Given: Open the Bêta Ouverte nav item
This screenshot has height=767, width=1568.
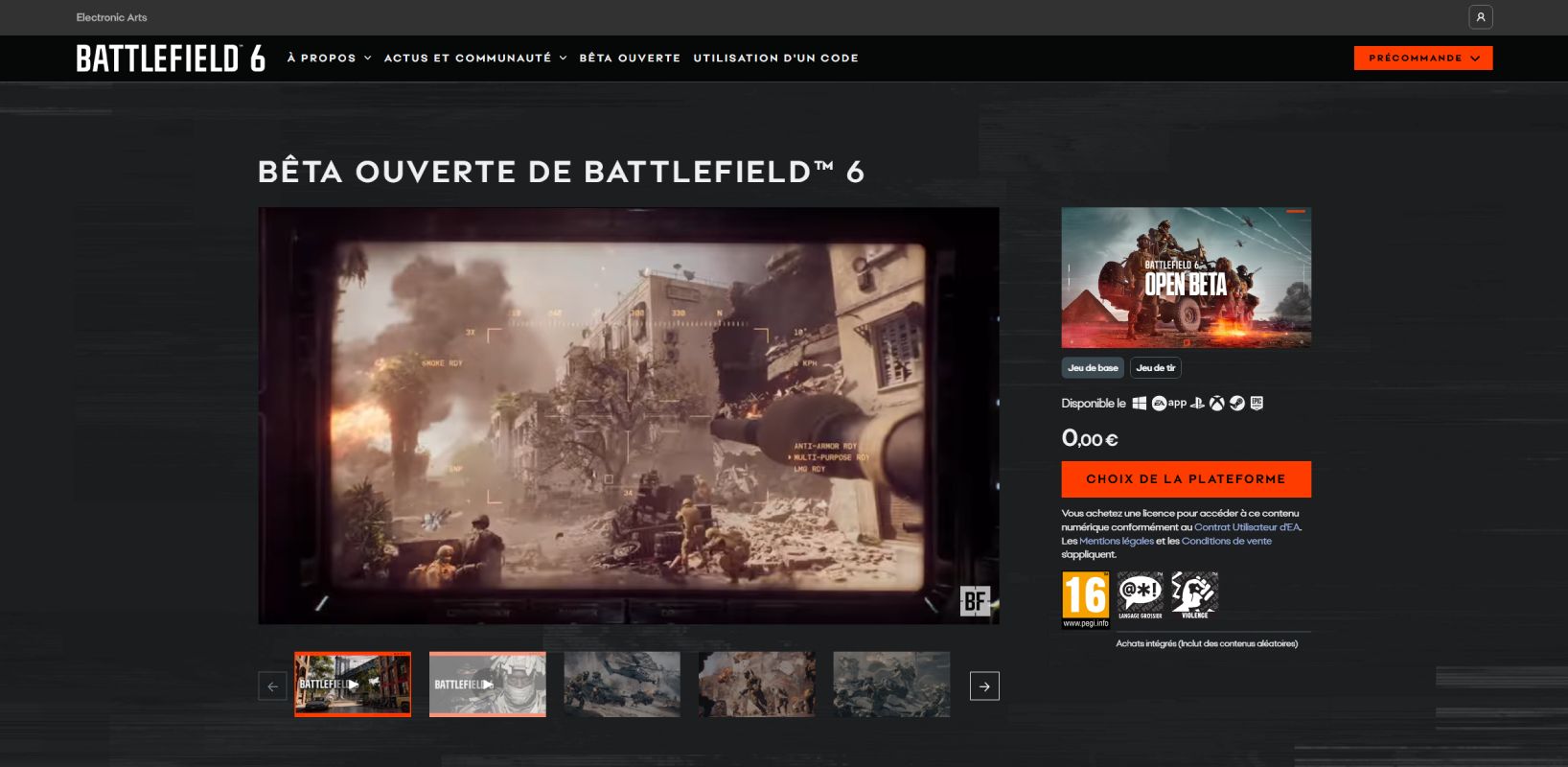Looking at the screenshot, I should pyautogui.click(x=630, y=58).
